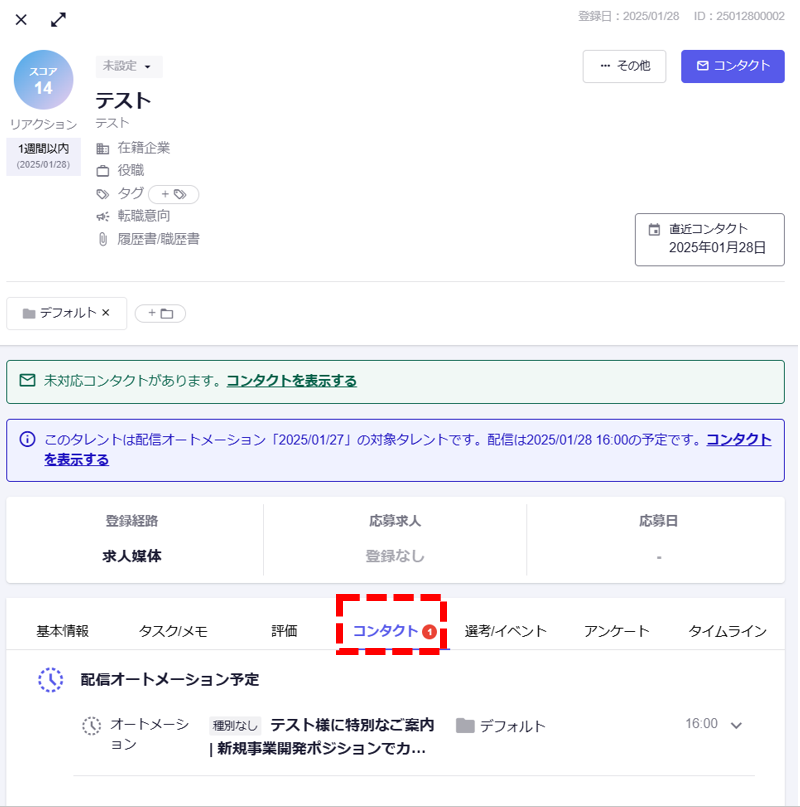Open the タスク/メモ tab
800x807 pixels.
(x=173, y=631)
